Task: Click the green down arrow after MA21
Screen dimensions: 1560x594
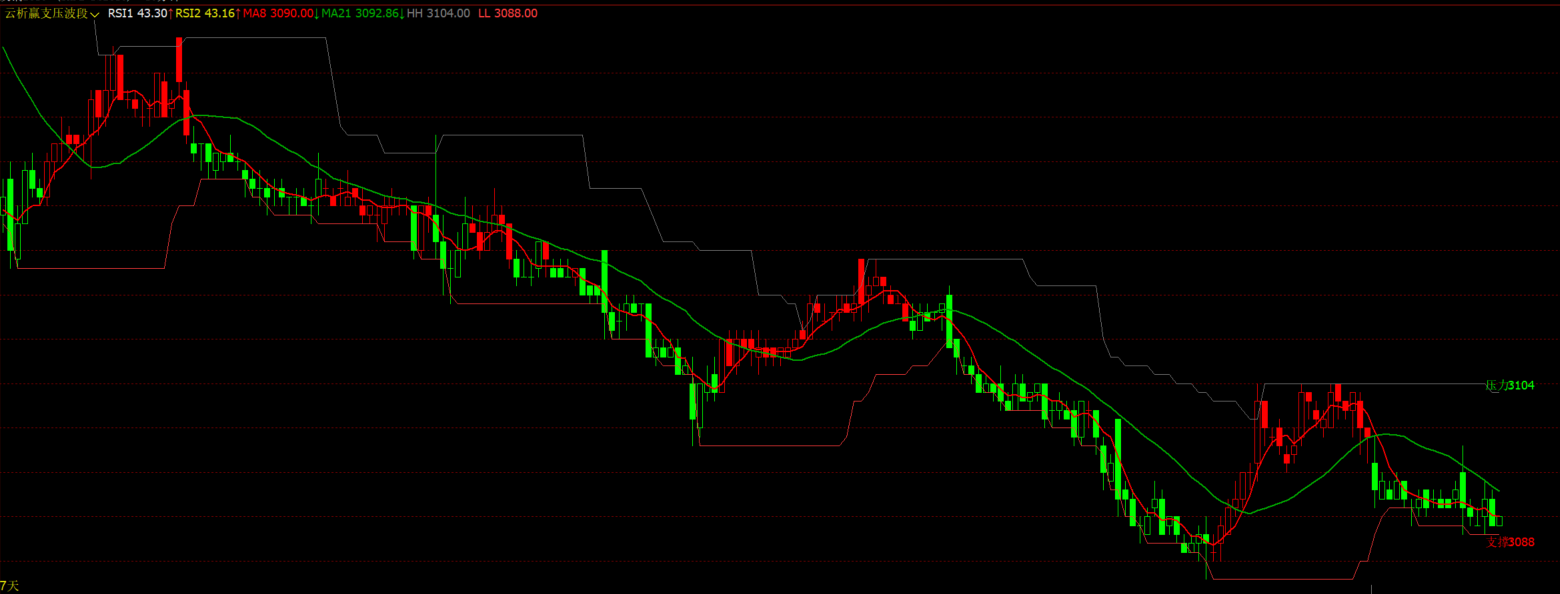Action: pyautogui.click(x=402, y=14)
